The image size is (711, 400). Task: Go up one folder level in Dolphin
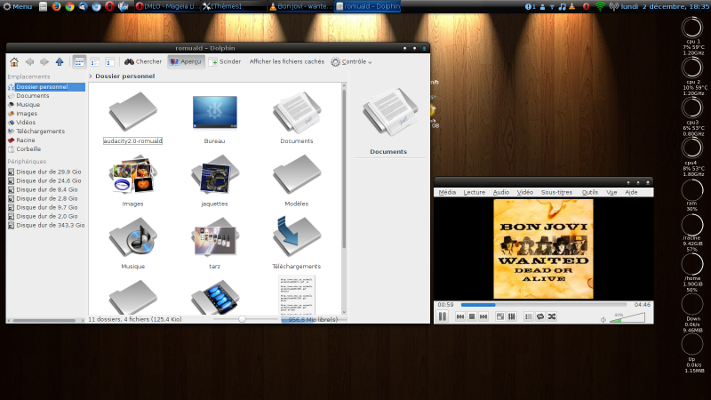click(59, 62)
